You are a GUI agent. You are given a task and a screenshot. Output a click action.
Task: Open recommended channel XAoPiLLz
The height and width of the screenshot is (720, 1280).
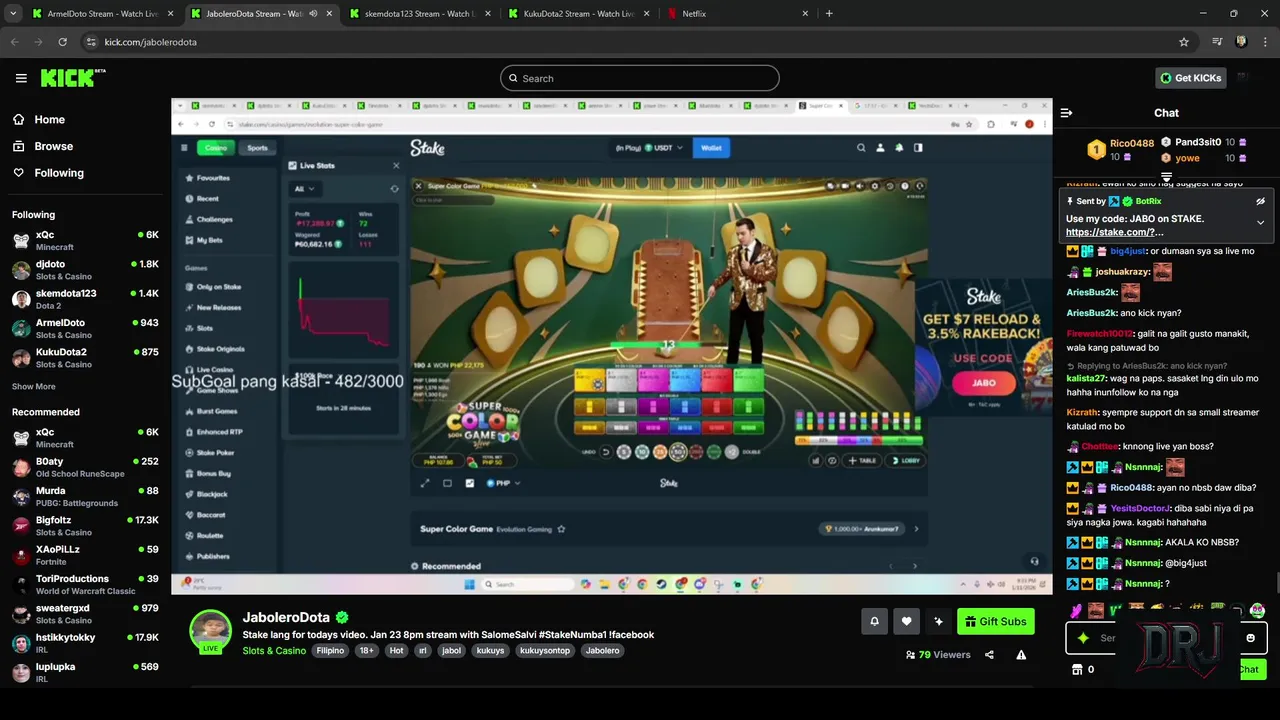(x=85, y=555)
